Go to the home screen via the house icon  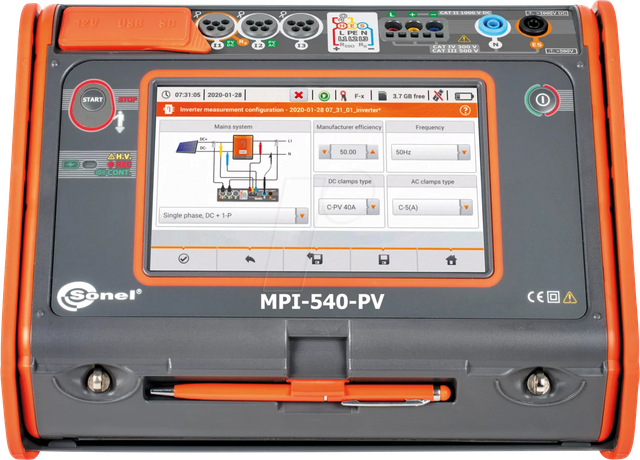tap(451, 260)
